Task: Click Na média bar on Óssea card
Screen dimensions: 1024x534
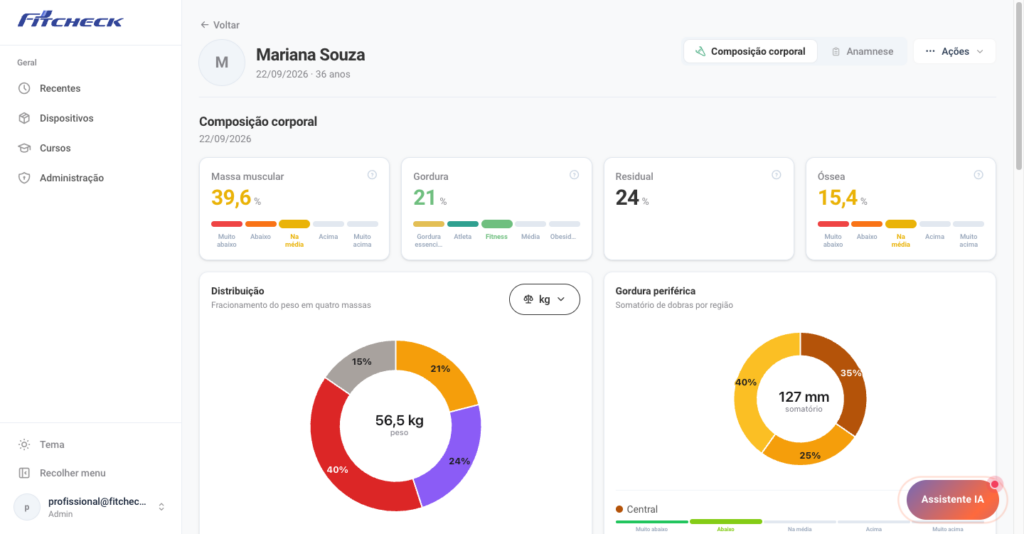Action: pyautogui.click(x=901, y=224)
